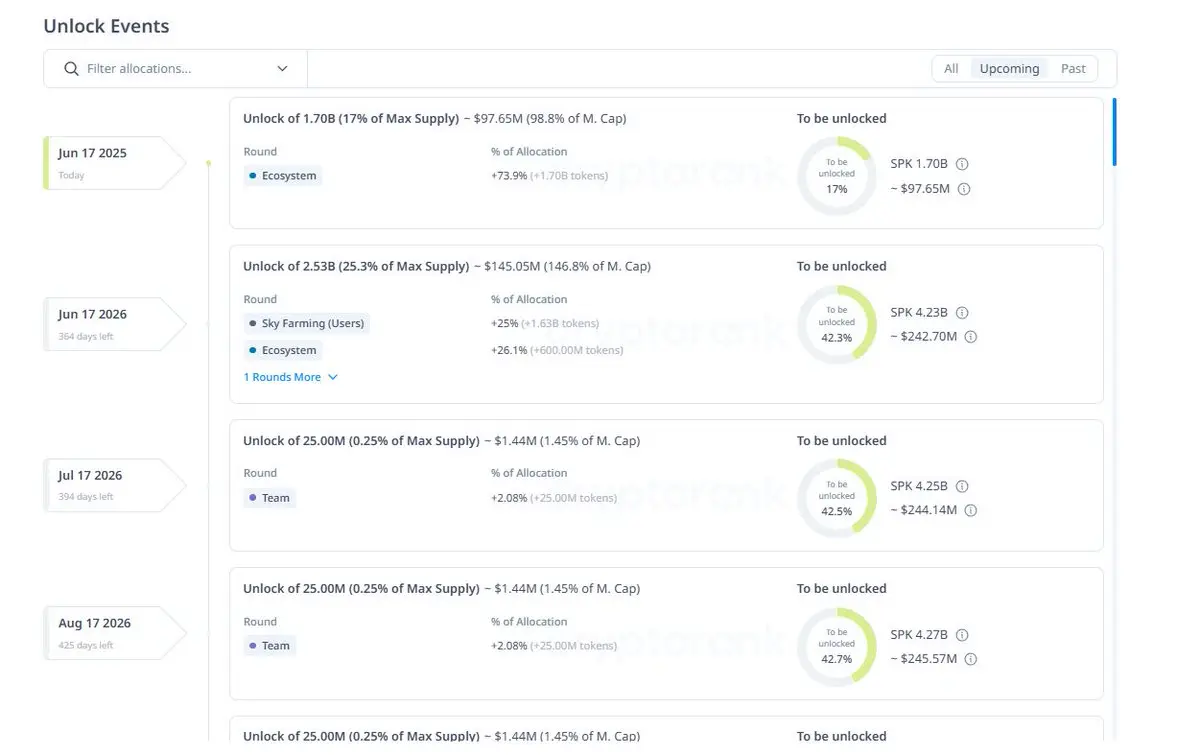The width and height of the screenshot is (1200, 755).
Task: Open info icon next to SPK 1.70B
Action: (962, 164)
